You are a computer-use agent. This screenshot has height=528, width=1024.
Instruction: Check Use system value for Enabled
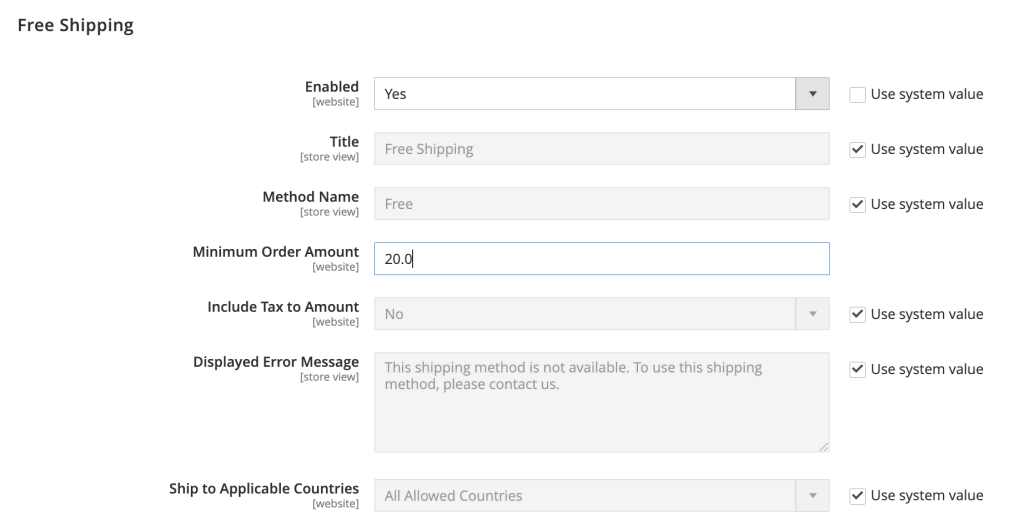pyautogui.click(x=857, y=94)
